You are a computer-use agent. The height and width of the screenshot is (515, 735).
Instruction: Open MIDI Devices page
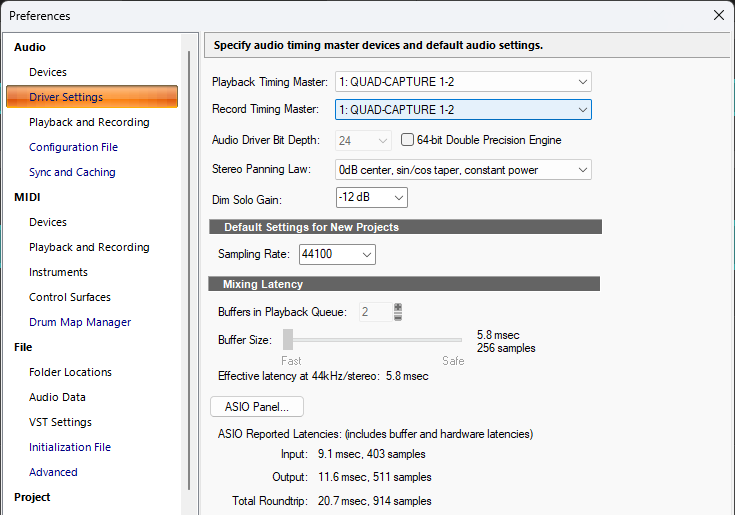(48, 222)
